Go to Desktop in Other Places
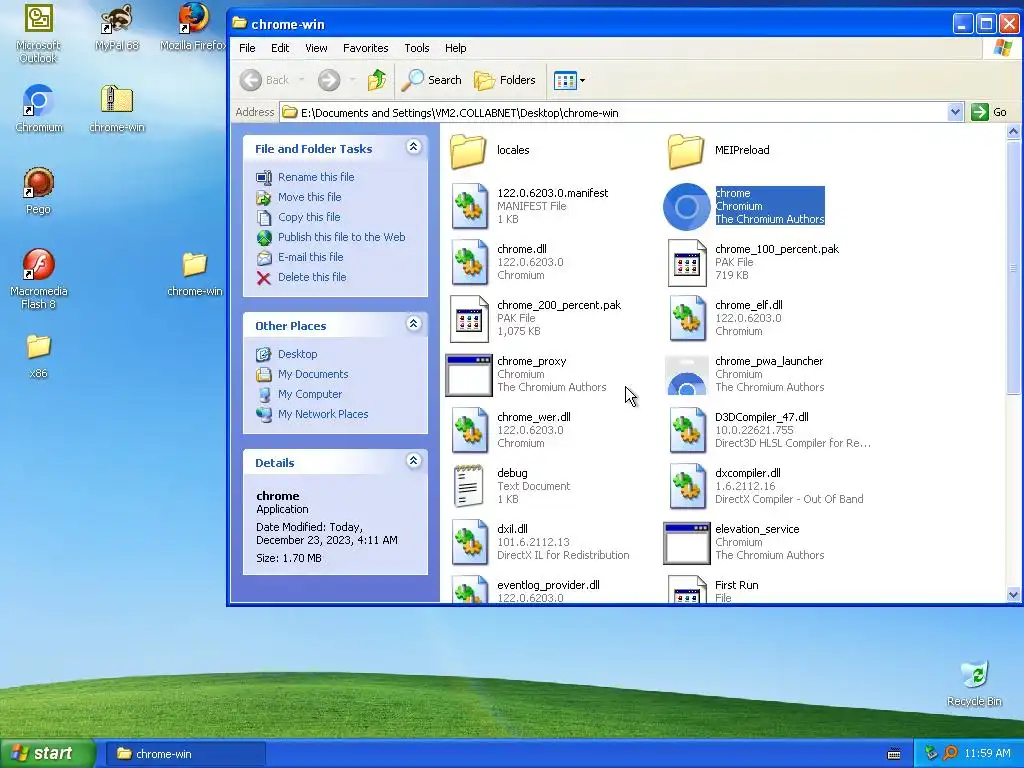 [x=297, y=354]
